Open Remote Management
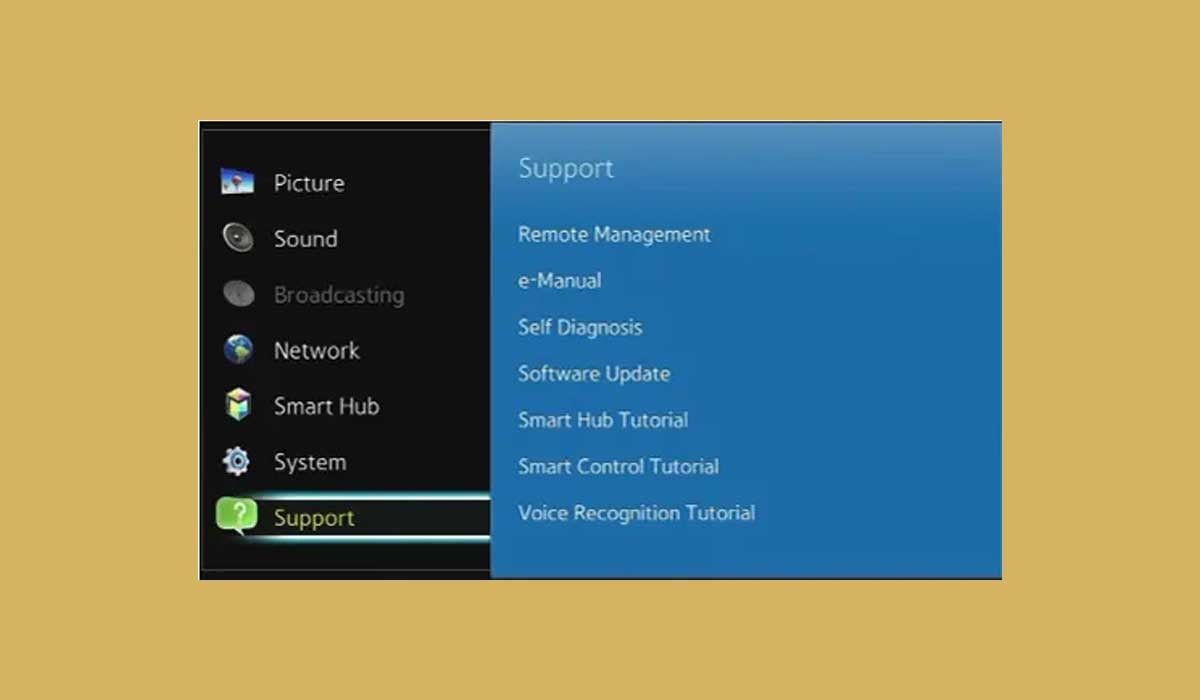Viewport: 1200px width, 700px height. 614,235
